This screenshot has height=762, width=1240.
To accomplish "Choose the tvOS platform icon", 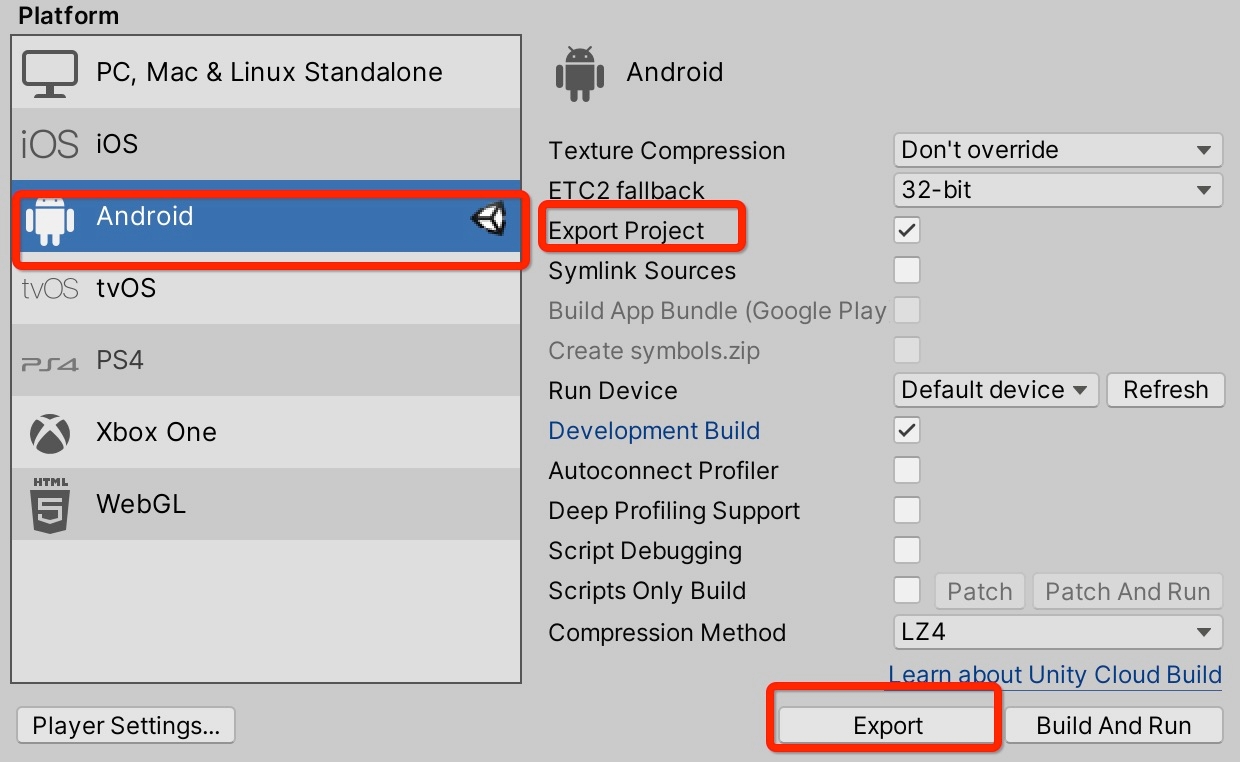I will tap(49, 289).
